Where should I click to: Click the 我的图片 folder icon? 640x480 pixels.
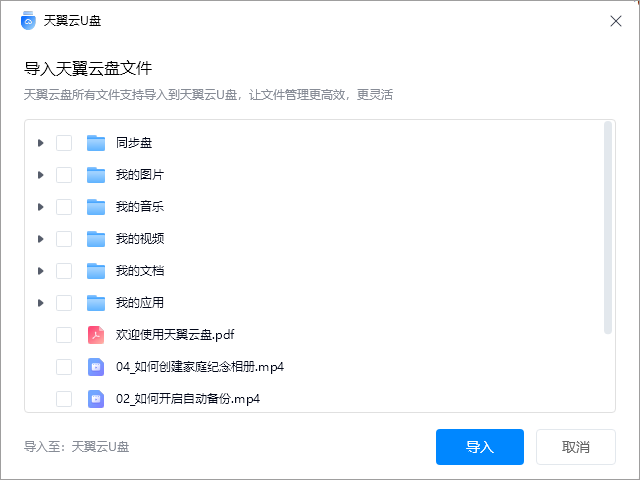tap(96, 175)
